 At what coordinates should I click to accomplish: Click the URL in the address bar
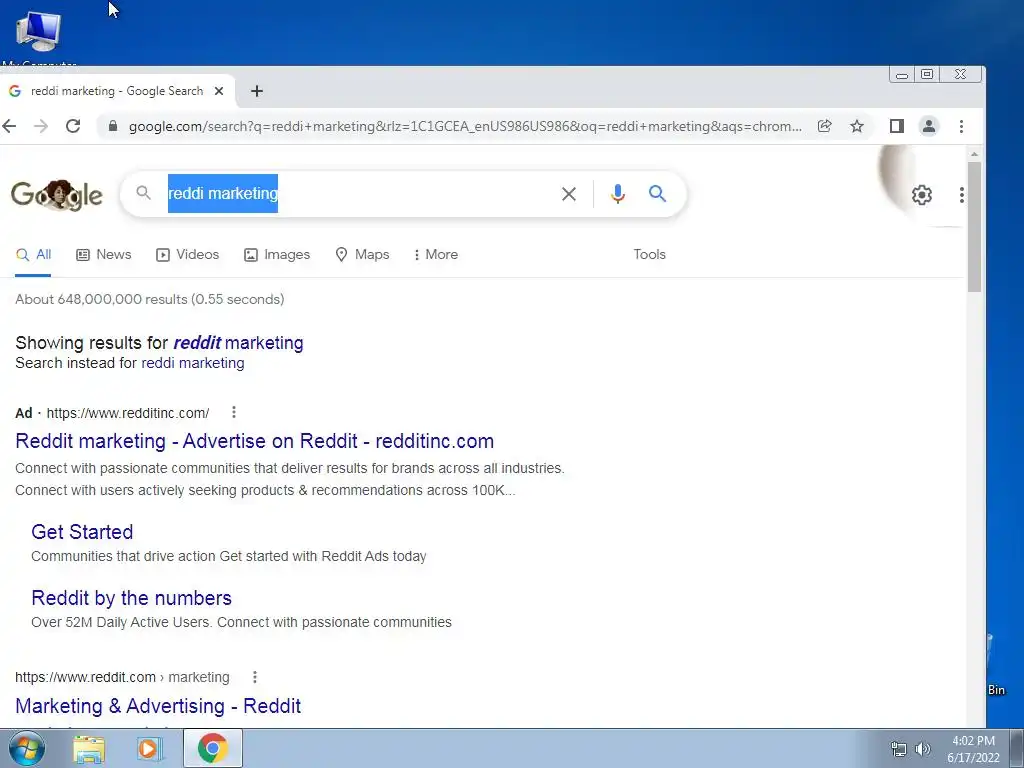[x=465, y=126]
